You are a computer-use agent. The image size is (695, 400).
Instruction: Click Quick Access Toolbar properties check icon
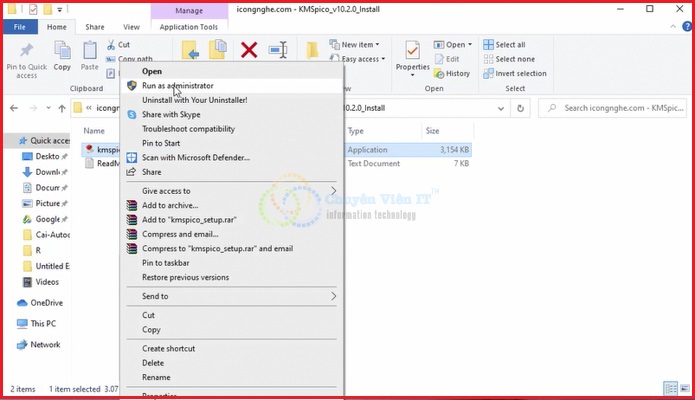tap(32, 9)
